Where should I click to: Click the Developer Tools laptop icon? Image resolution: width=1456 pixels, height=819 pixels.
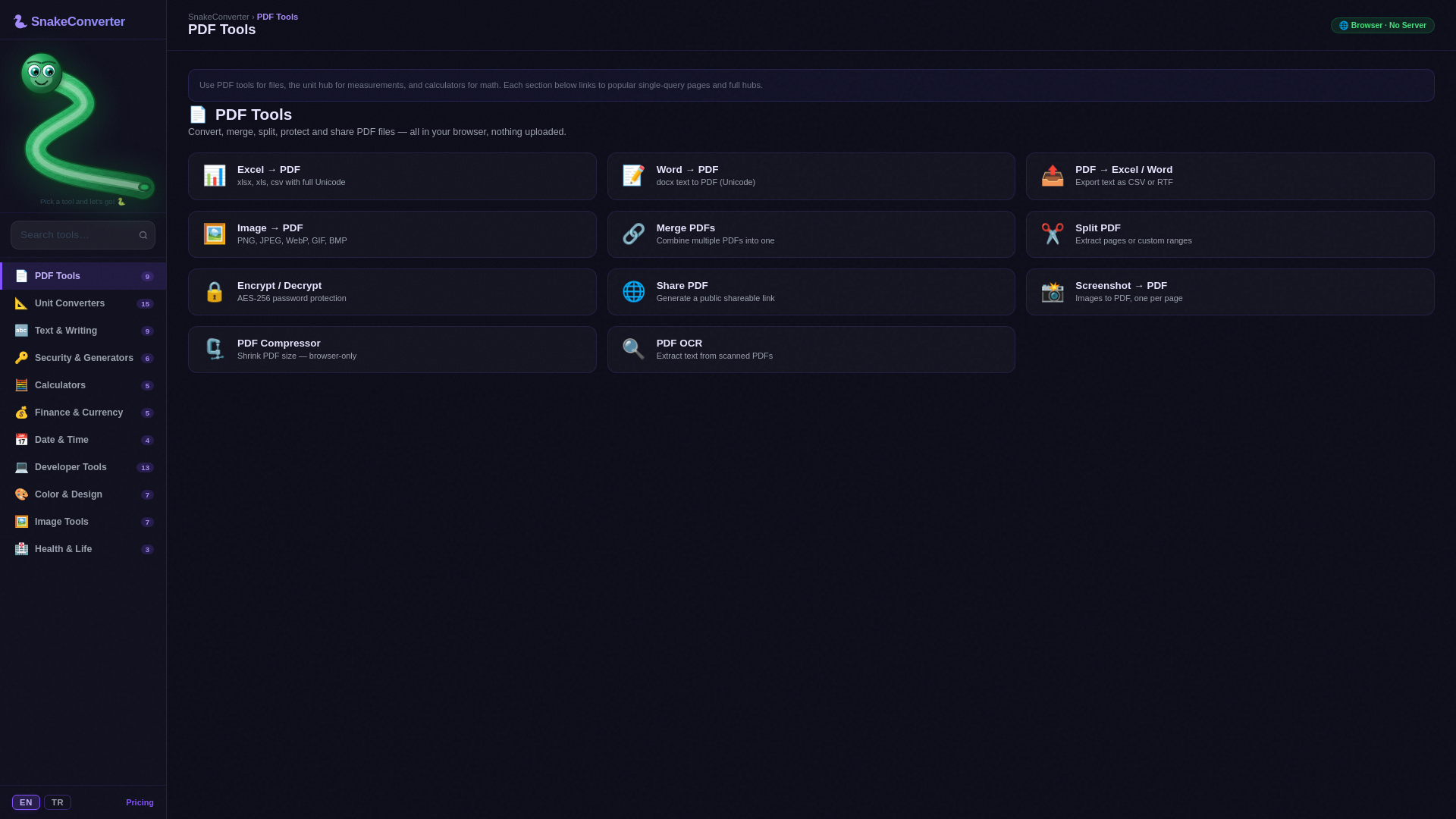click(x=21, y=467)
